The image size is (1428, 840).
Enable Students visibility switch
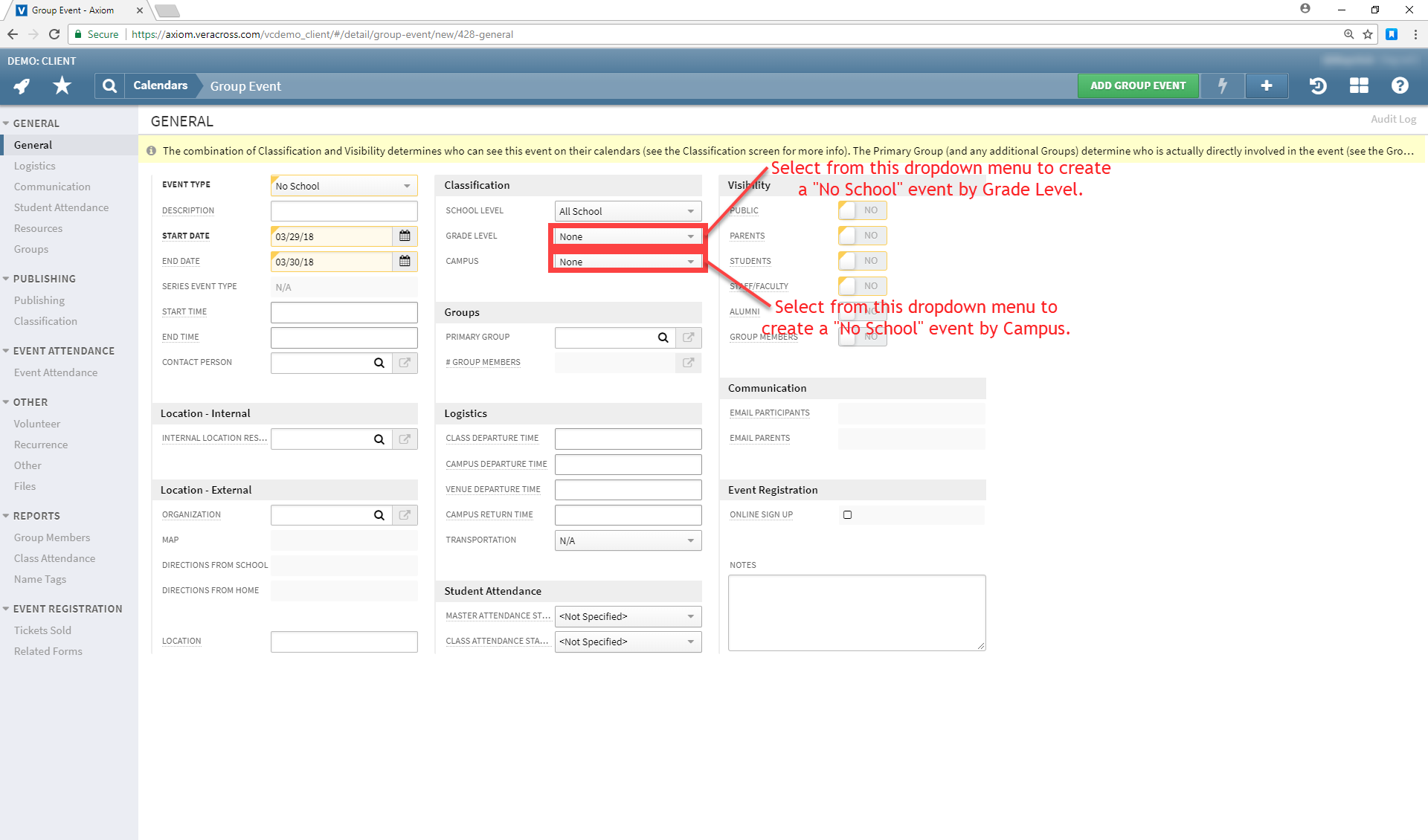pos(862,261)
